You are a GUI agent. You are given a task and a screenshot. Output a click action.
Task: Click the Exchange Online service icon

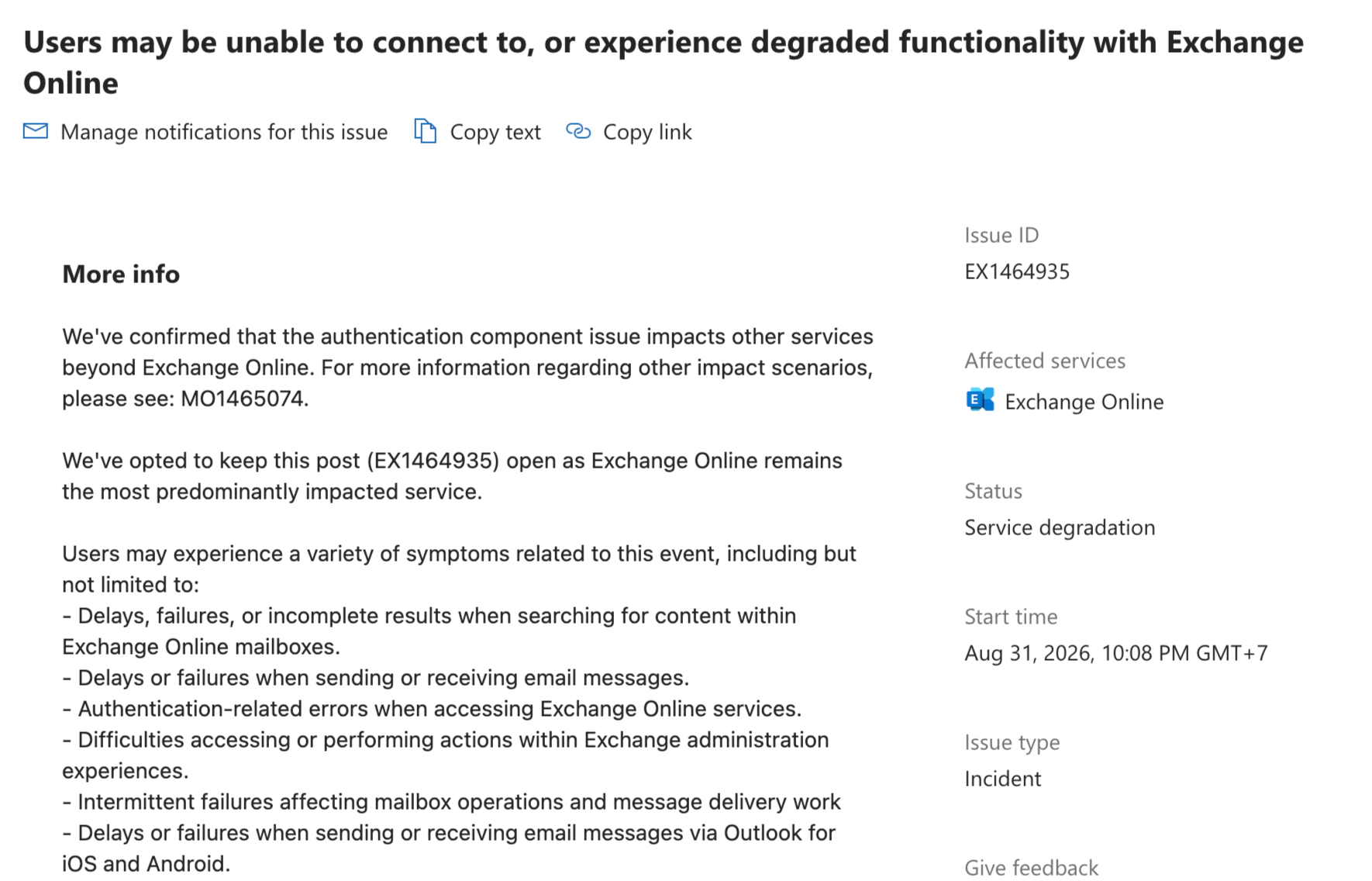click(x=980, y=400)
